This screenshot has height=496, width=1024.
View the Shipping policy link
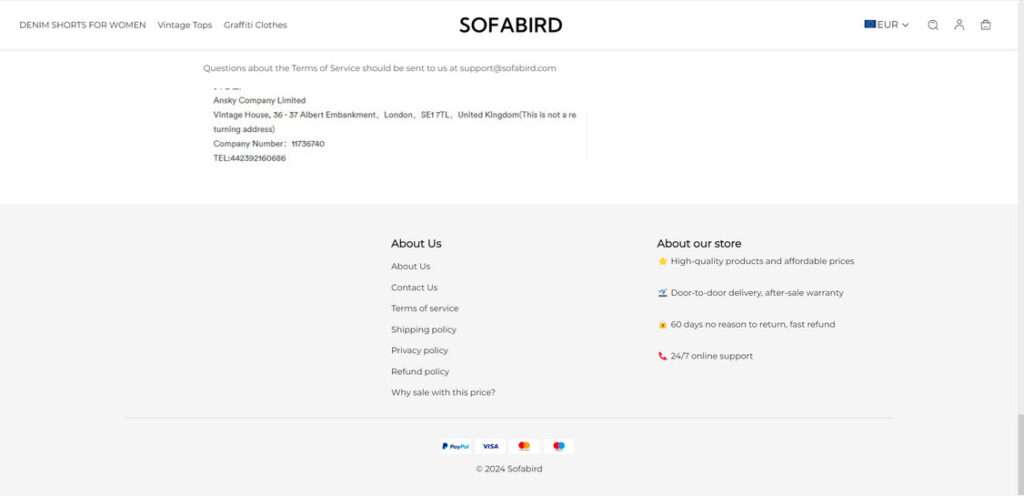[423, 329]
